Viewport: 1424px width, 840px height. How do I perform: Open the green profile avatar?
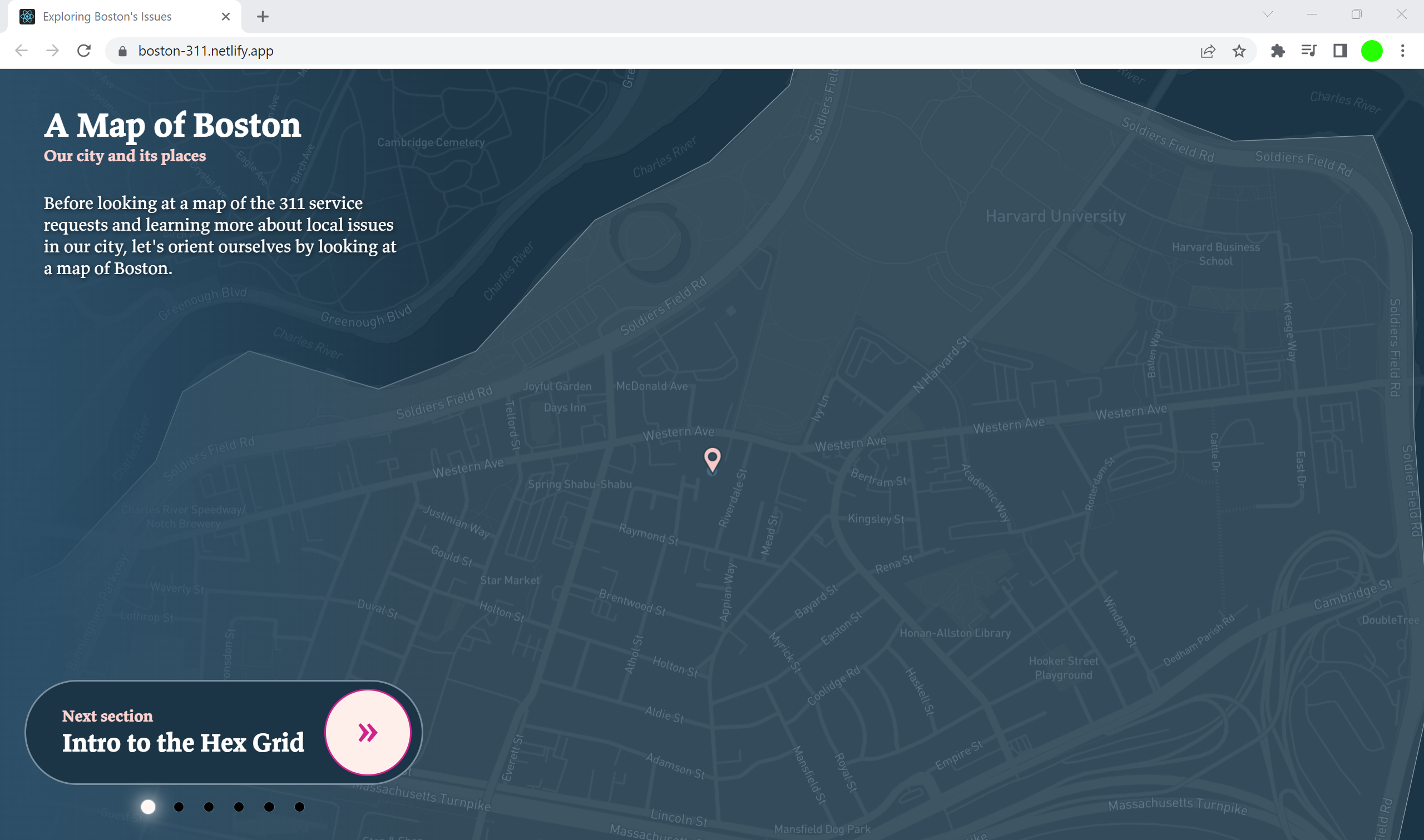pyautogui.click(x=1371, y=51)
